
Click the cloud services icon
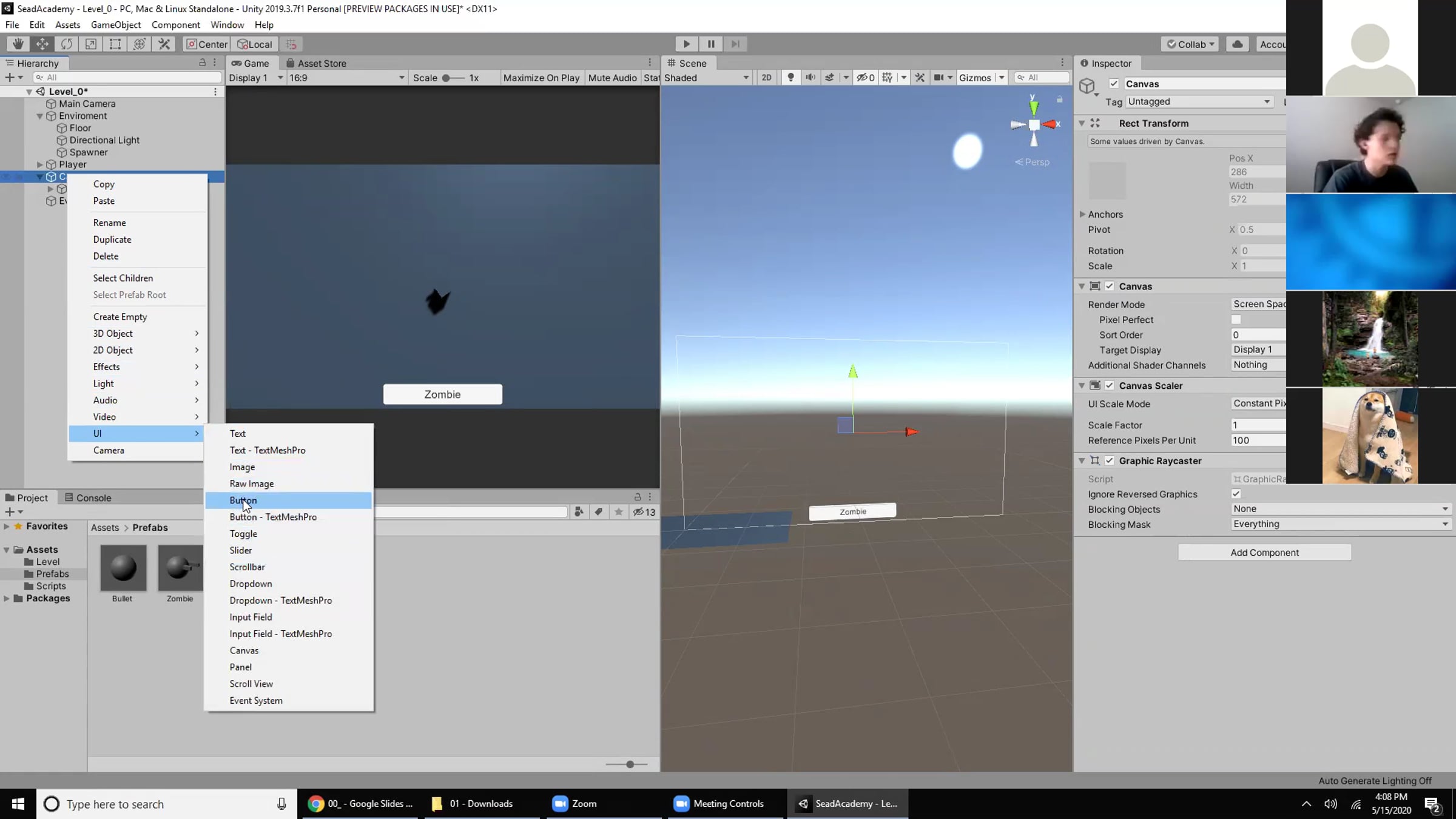1238,44
